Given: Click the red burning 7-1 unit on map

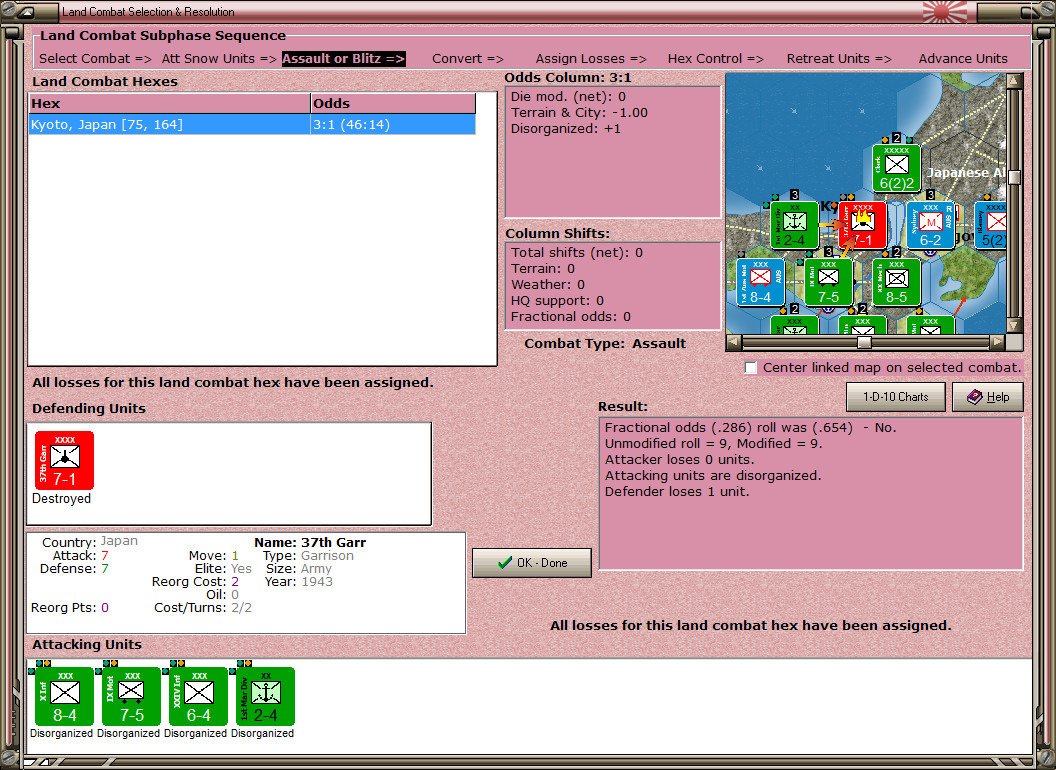Looking at the screenshot, I should 863,226.
